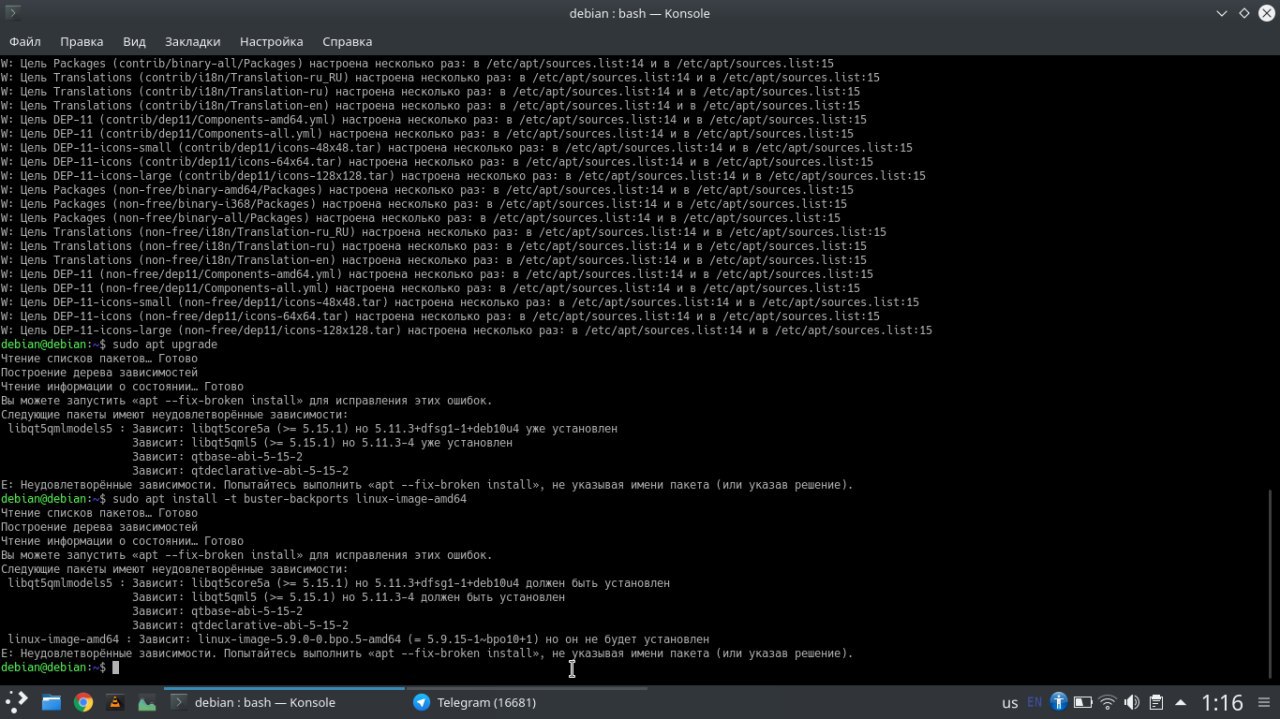1280x719 pixels.
Task: Switch to Telegram (16681) taskbar entry
Action: tap(526, 702)
